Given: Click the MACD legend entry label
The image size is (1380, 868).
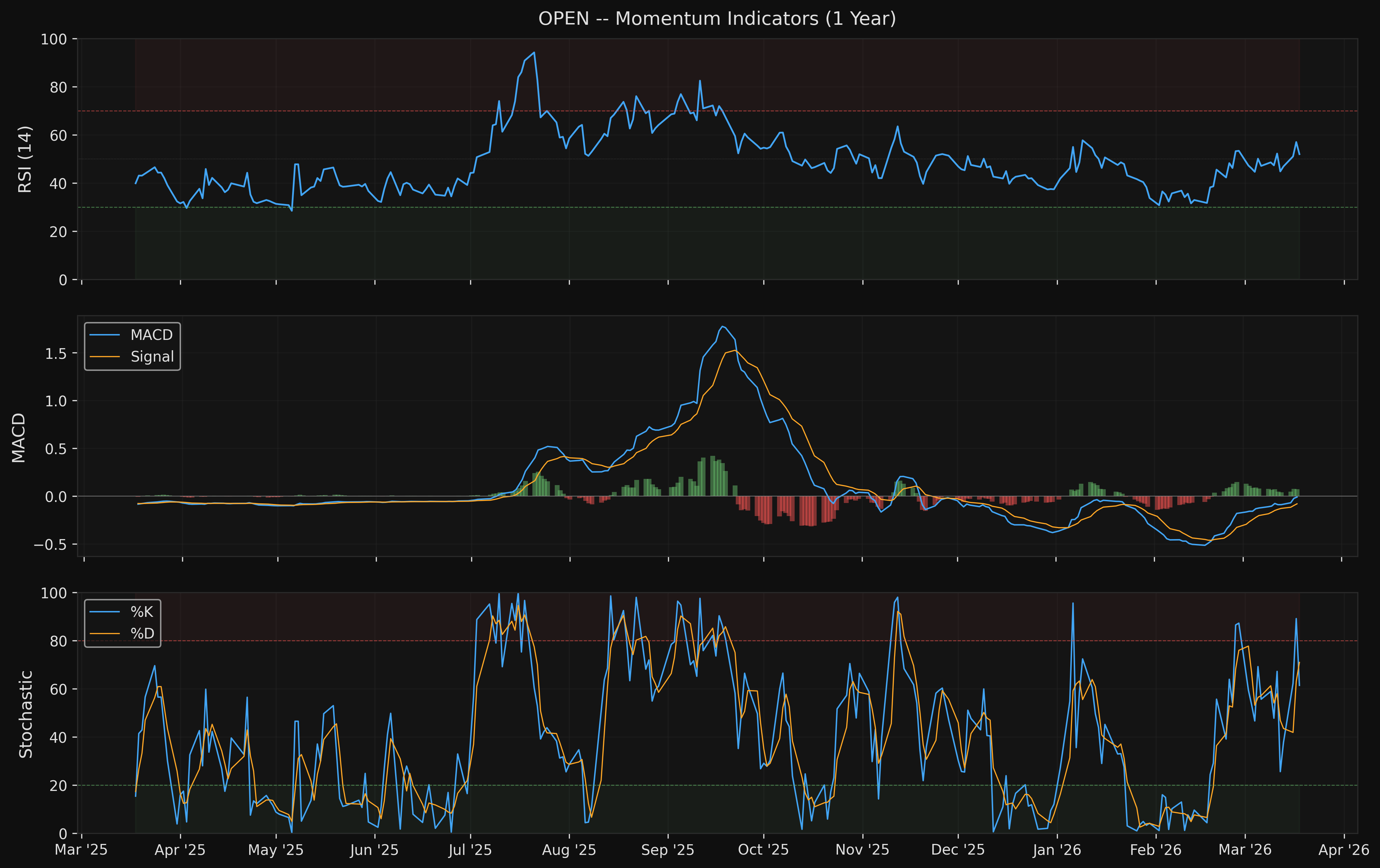Looking at the screenshot, I should [x=151, y=335].
